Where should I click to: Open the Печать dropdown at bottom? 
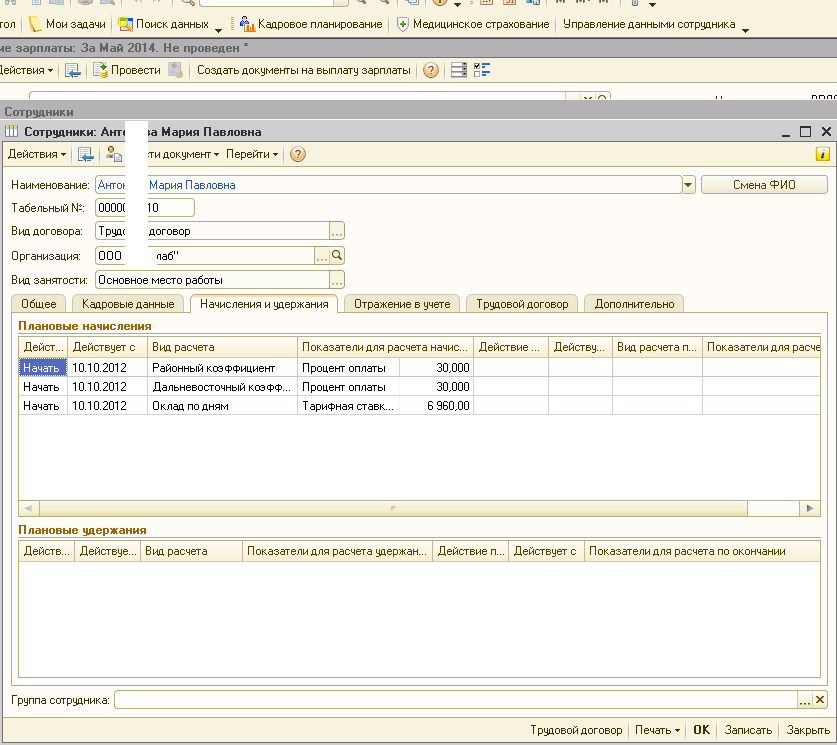point(658,730)
